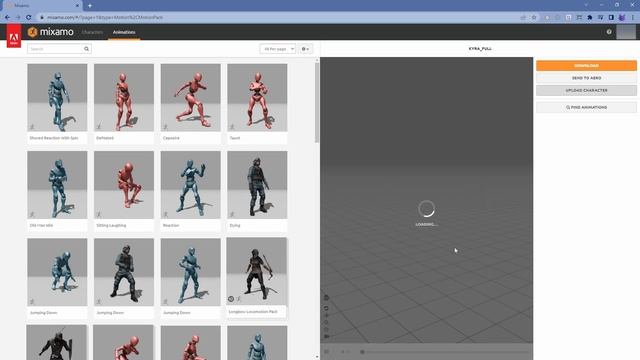The image size is (640, 360).
Task: Reload the page with refresh icon
Action: click(x=29, y=18)
